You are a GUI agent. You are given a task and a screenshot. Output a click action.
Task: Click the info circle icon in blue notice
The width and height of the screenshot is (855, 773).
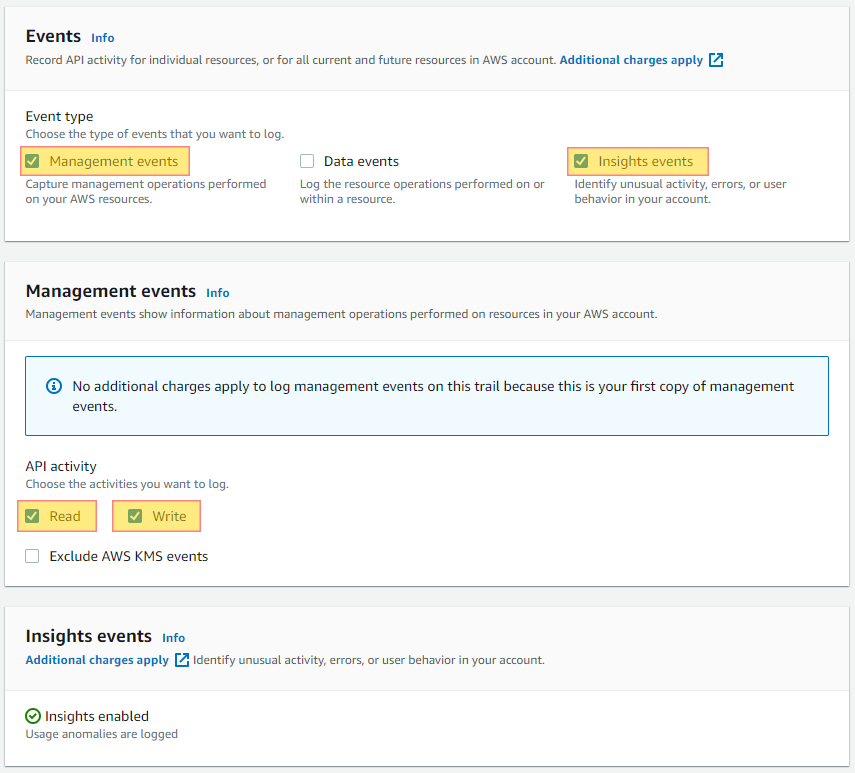click(x=53, y=386)
